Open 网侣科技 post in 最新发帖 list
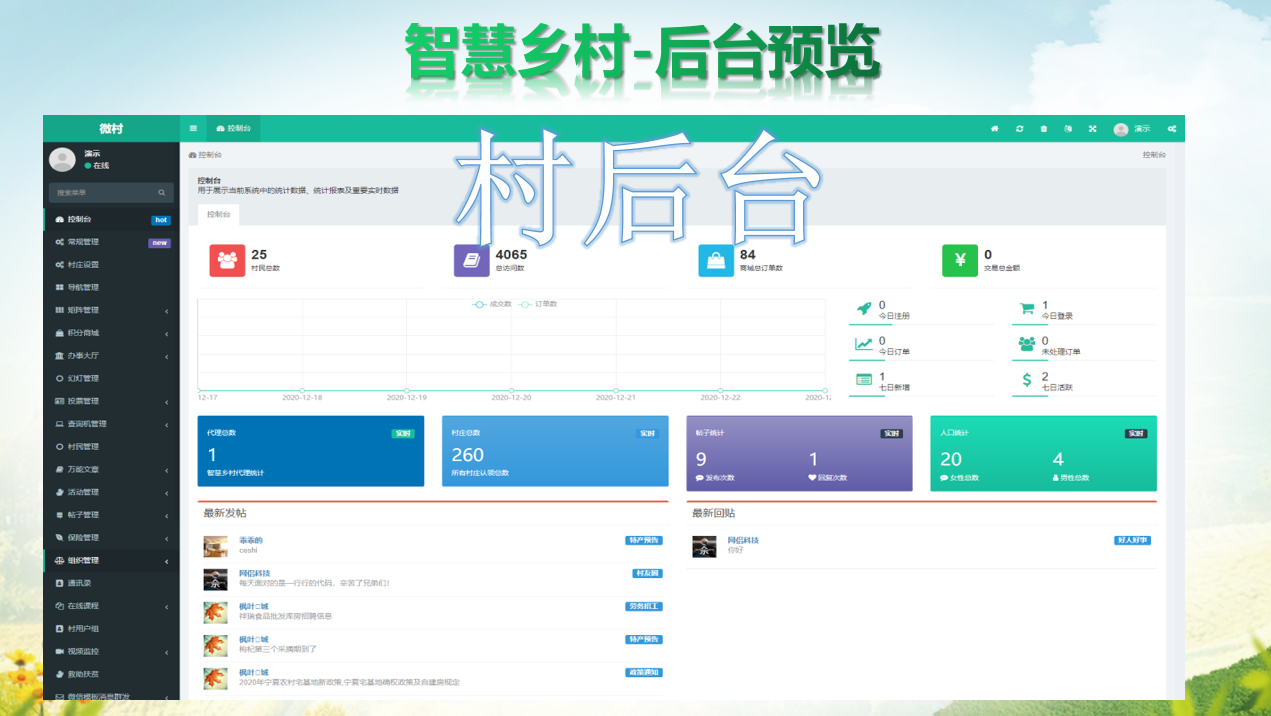This screenshot has height=716, width=1271. tap(254, 573)
